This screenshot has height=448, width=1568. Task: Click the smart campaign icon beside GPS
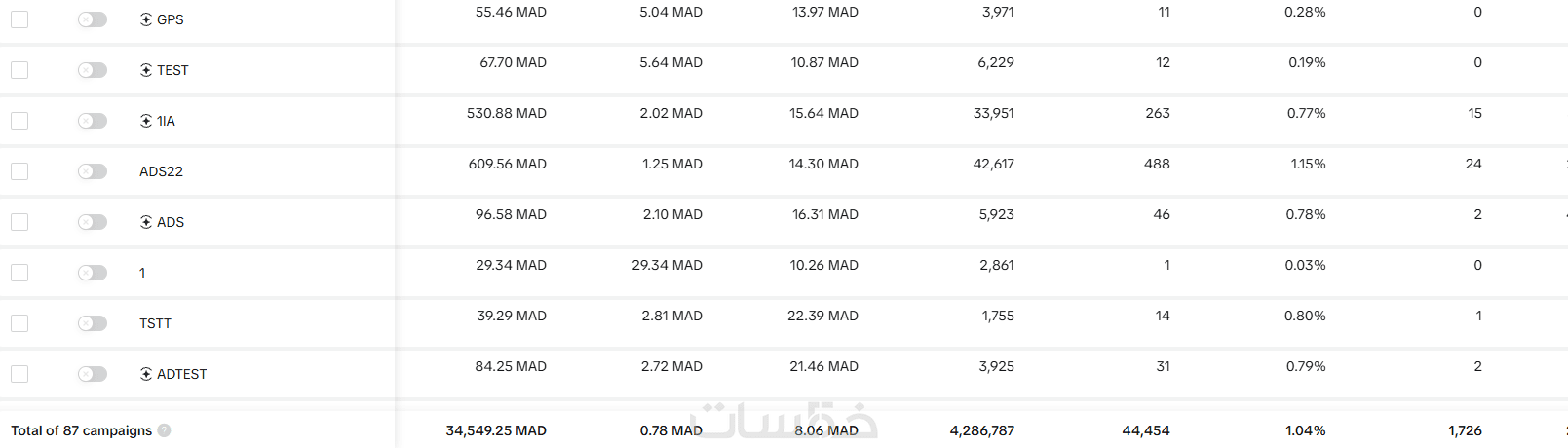point(146,19)
